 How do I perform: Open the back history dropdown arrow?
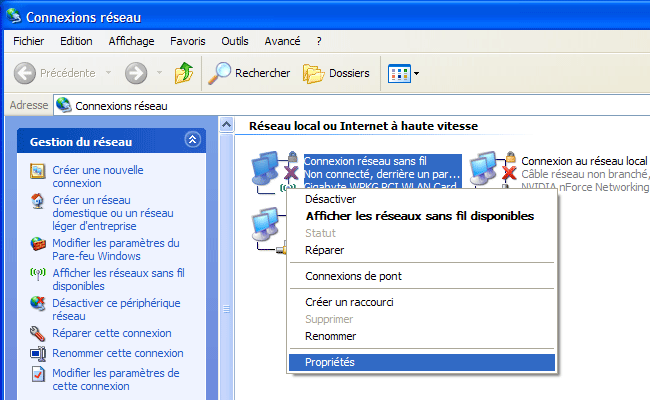(110, 73)
